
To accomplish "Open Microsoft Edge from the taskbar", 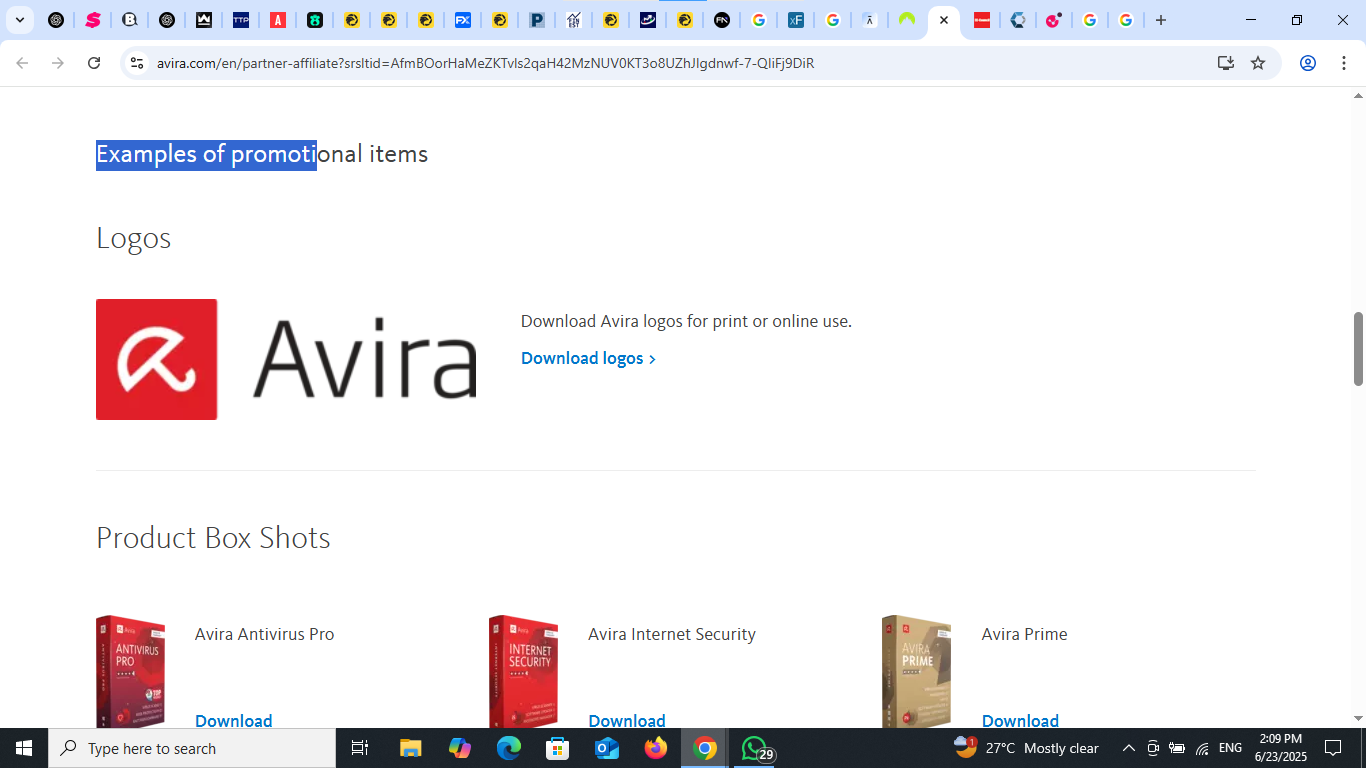I will (x=509, y=748).
